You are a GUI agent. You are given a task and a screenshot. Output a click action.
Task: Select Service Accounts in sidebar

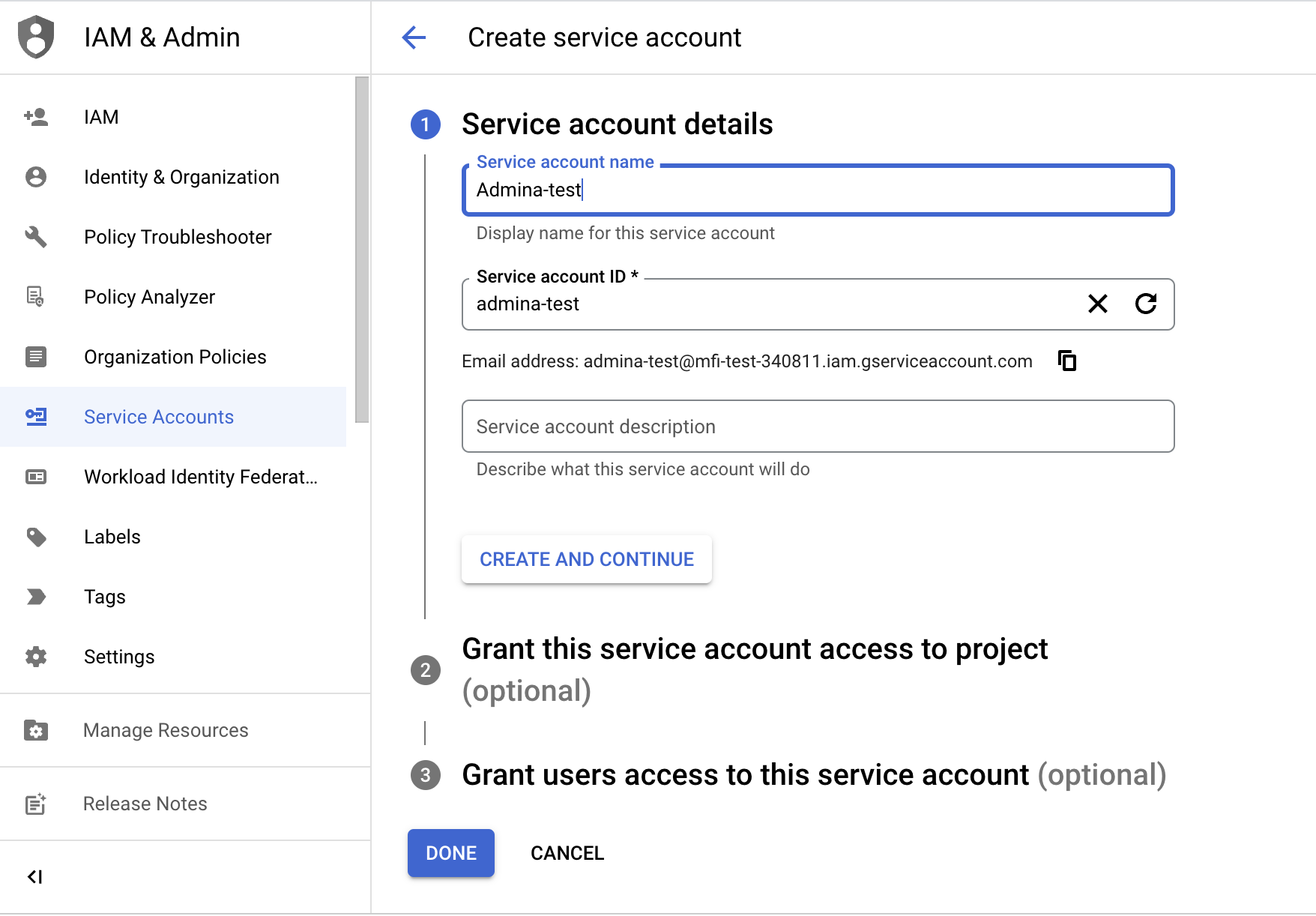tap(173, 417)
